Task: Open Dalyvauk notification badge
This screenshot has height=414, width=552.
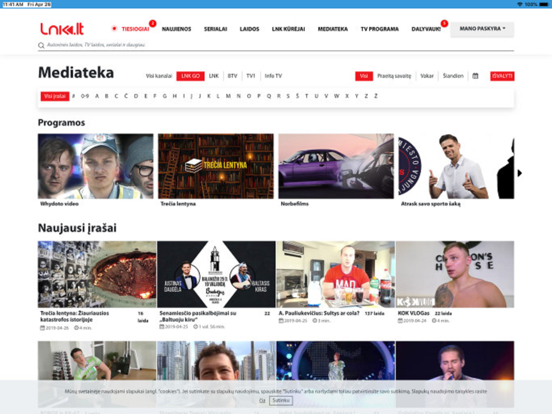Action: click(444, 23)
